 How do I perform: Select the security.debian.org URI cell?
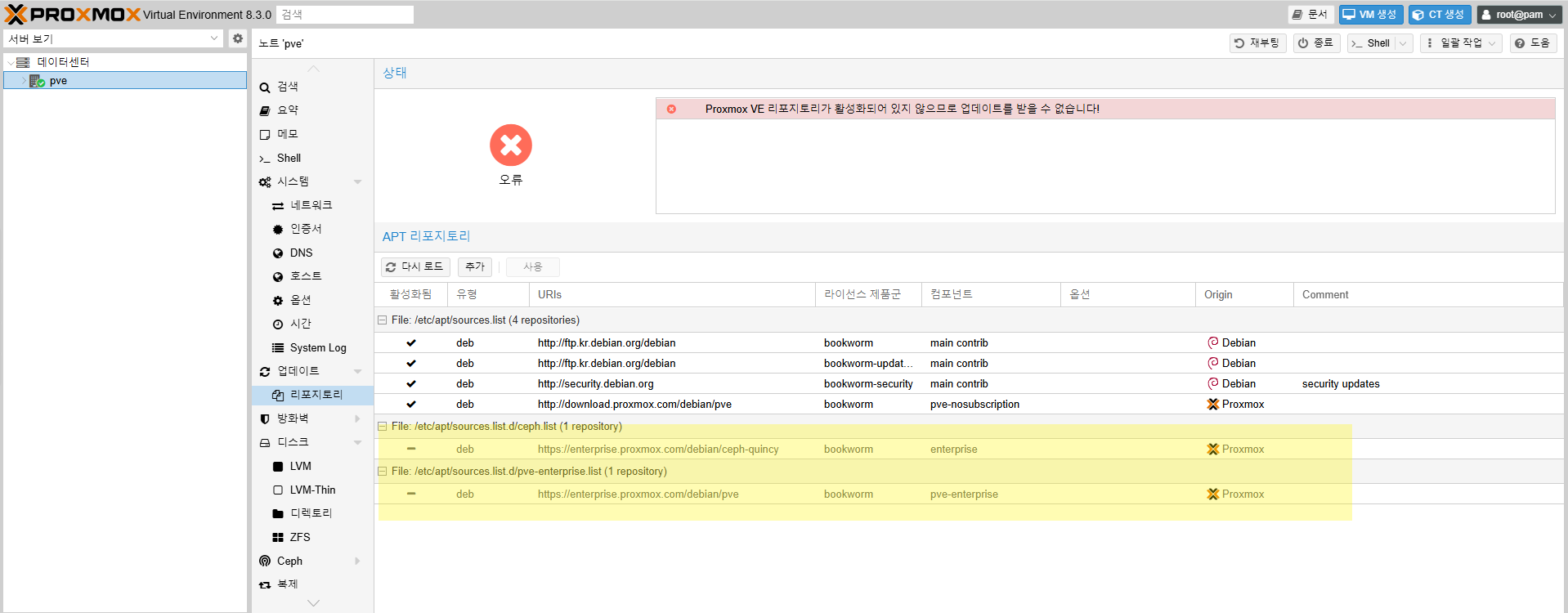595,384
